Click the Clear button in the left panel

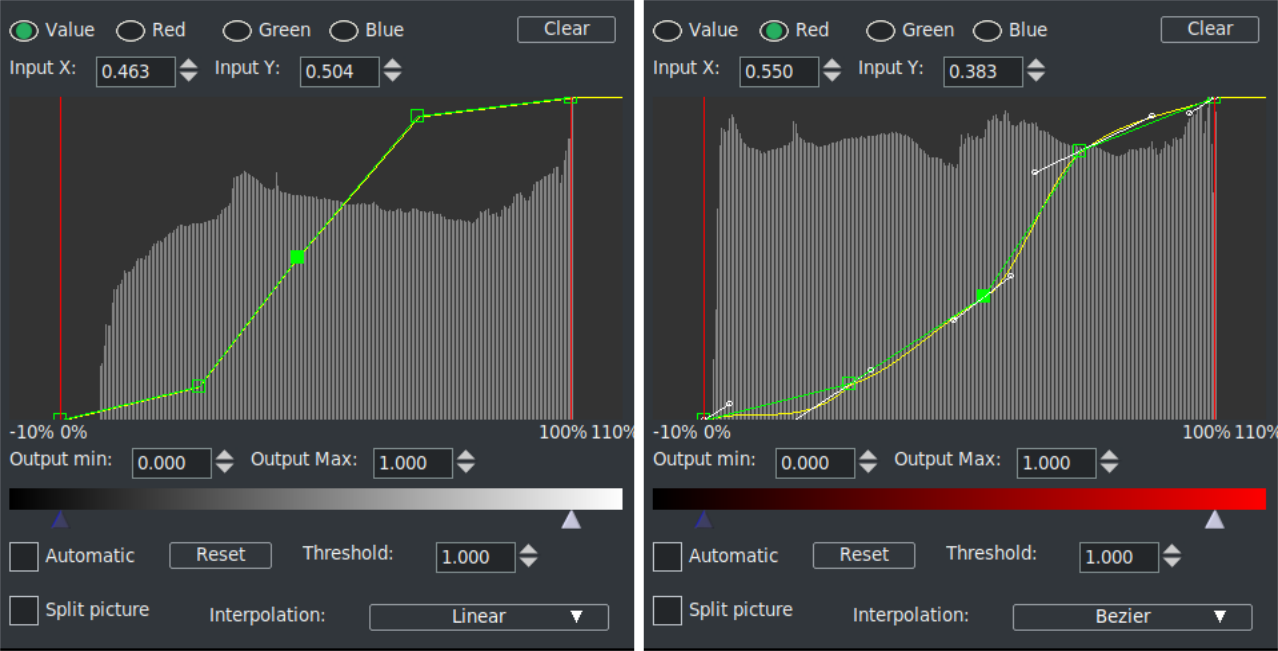pos(566,29)
